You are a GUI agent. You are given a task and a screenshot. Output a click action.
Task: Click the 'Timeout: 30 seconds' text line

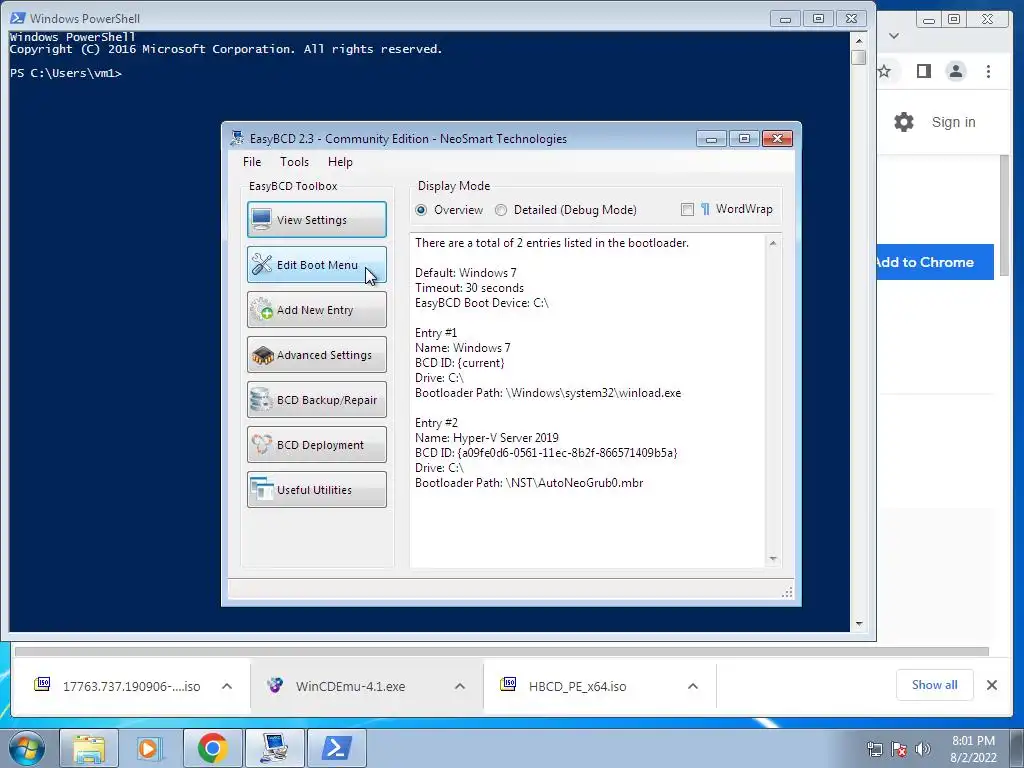[x=469, y=288]
